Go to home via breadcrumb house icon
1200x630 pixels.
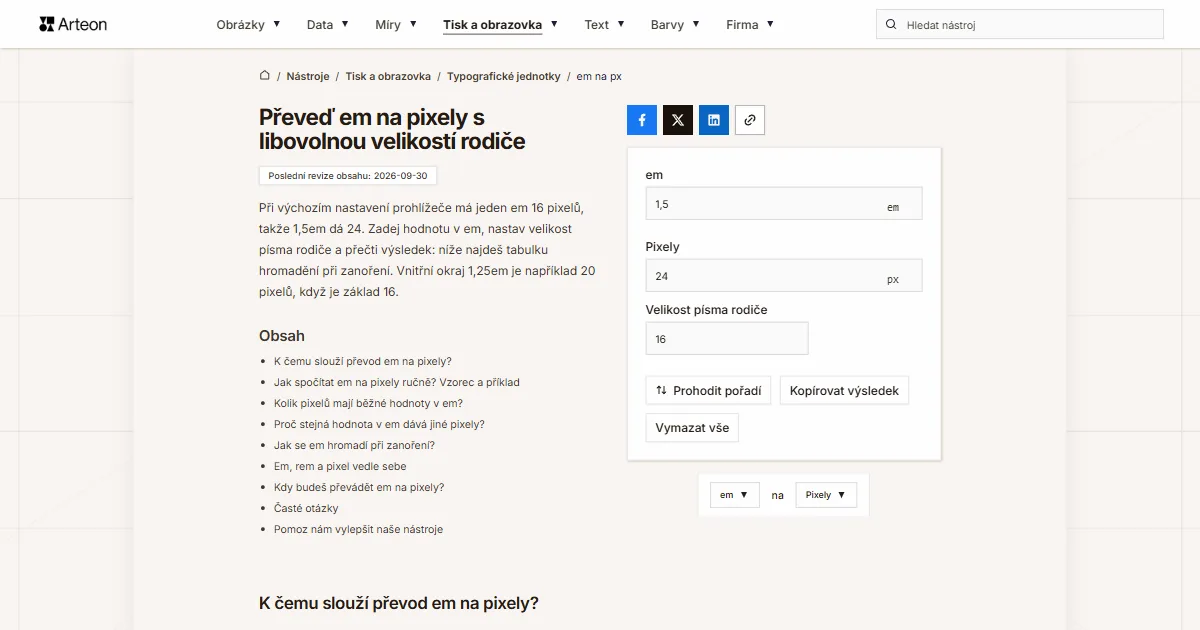pyautogui.click(x=265, y=76)
